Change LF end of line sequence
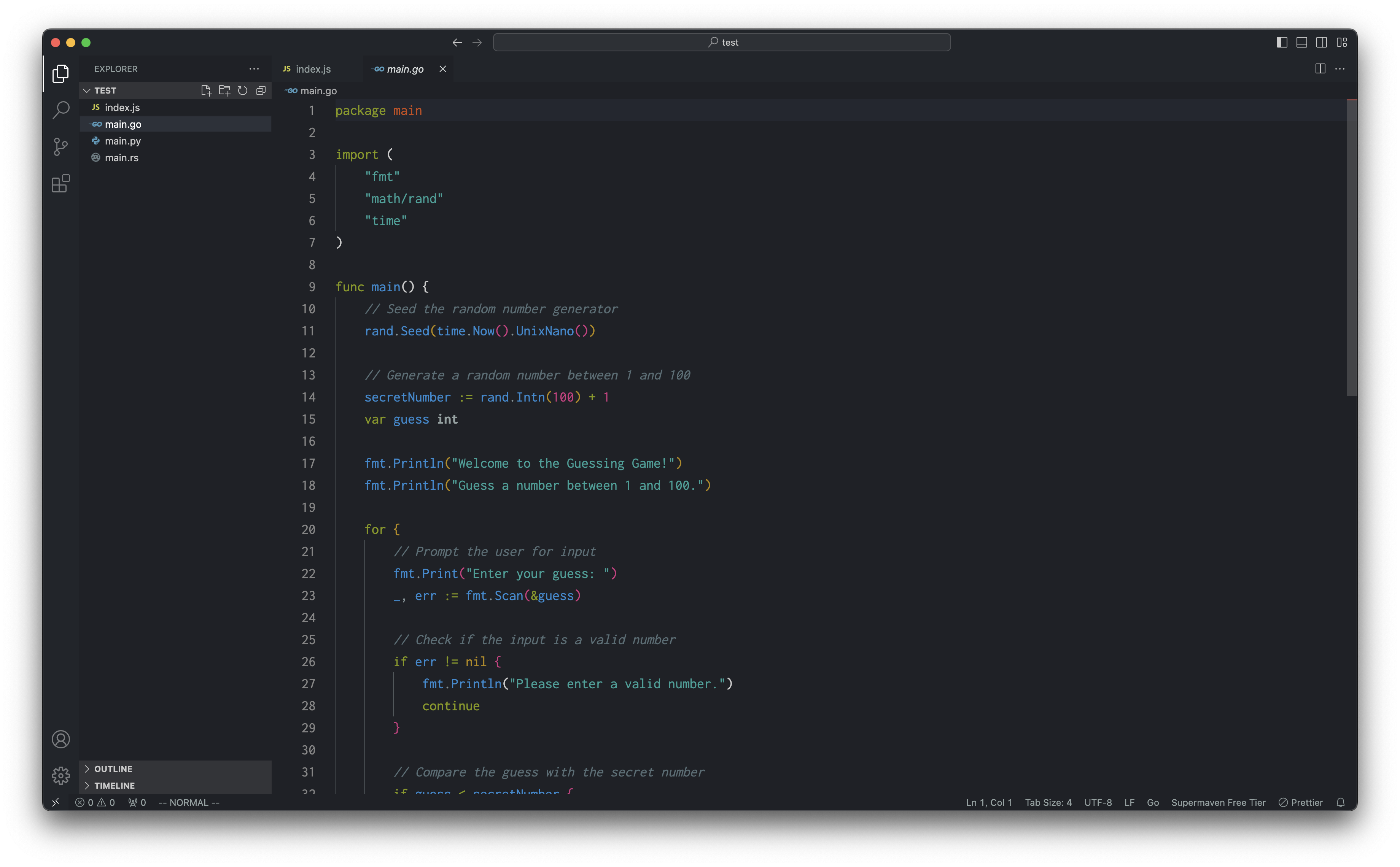This screenshot has height=867, width=1400. (1129, 802)
